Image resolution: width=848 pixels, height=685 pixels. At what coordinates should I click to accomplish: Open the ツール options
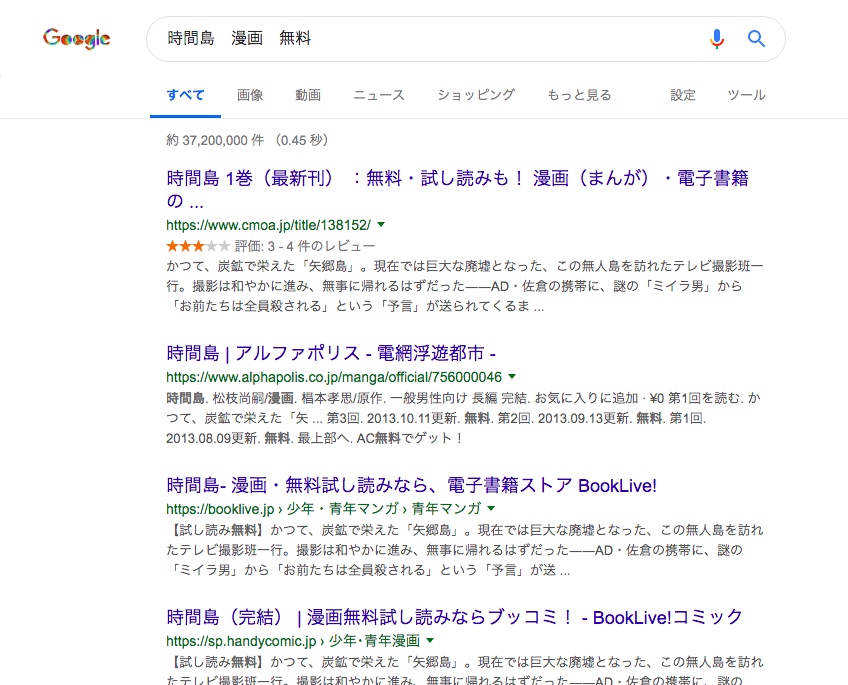[746, 95]
